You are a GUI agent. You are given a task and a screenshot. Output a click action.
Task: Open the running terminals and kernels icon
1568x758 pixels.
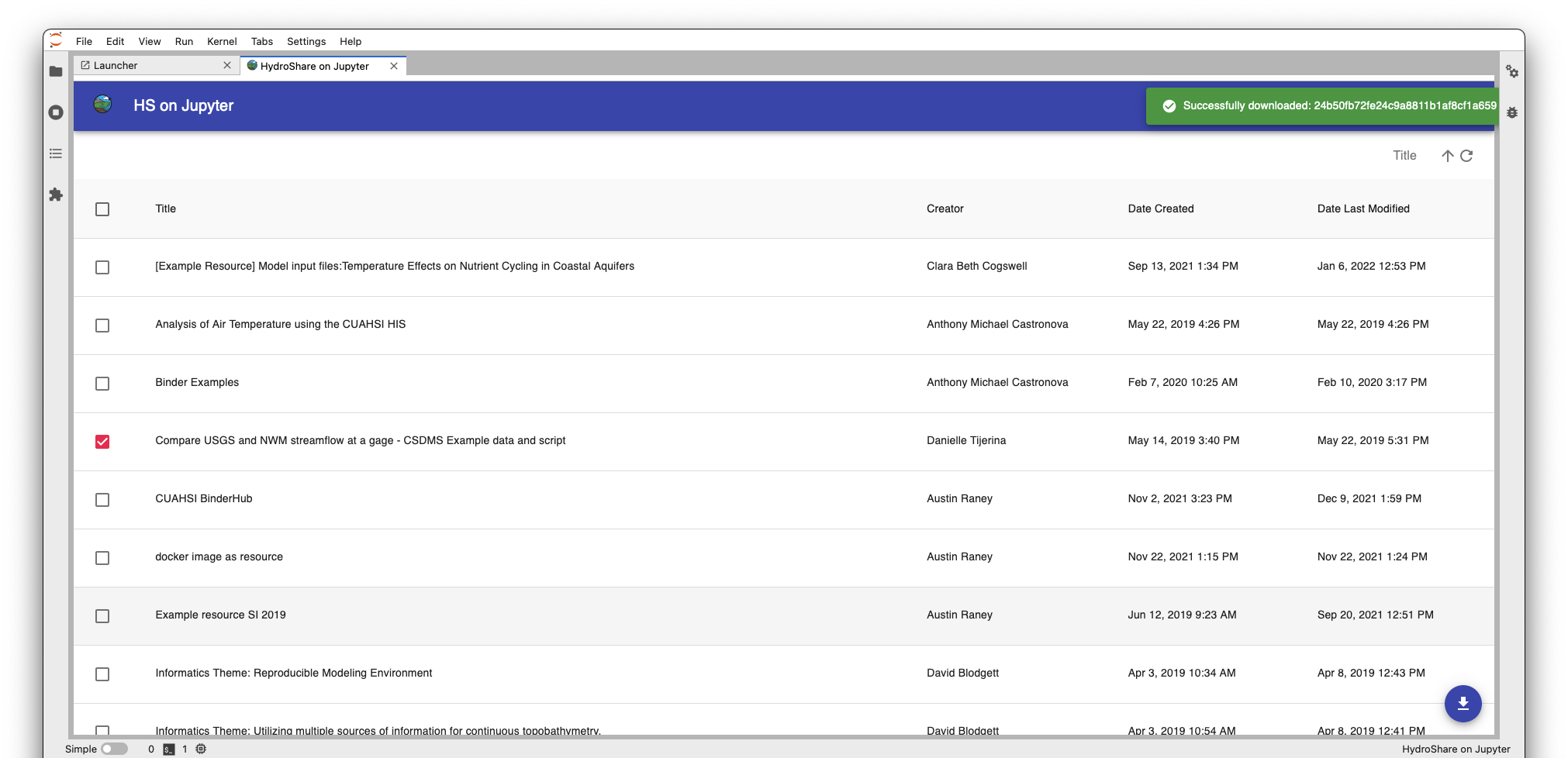click(56, 112)
